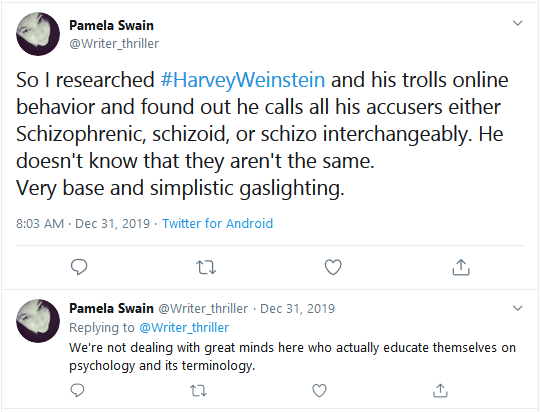
Task: Share the main tweet
Action: click(461, 267)
